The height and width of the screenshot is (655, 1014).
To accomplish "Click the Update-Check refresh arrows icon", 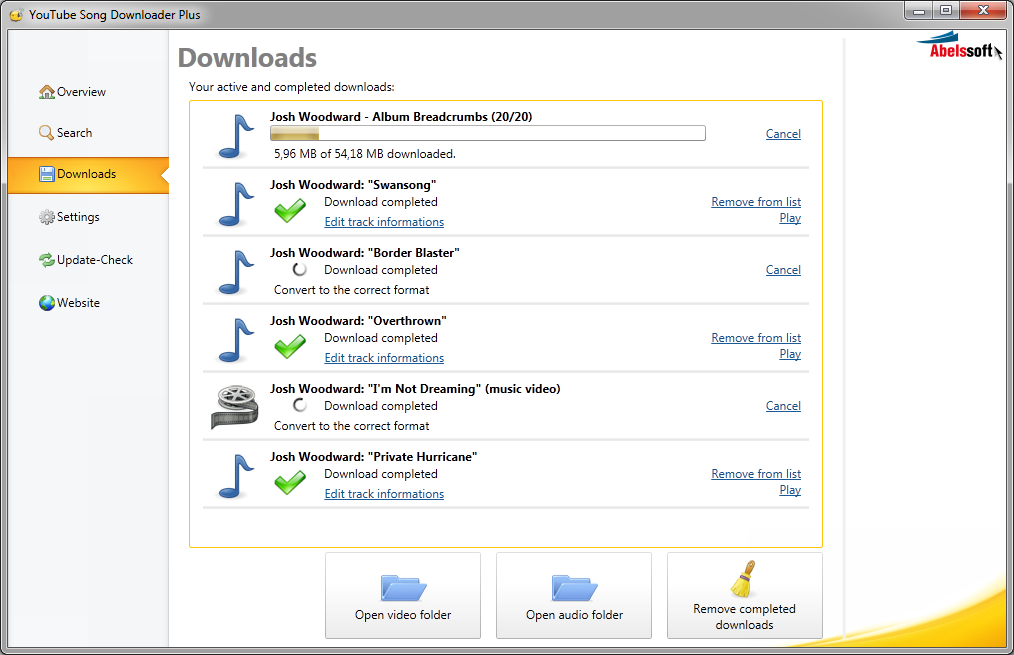I will click(x=47, y=260).
